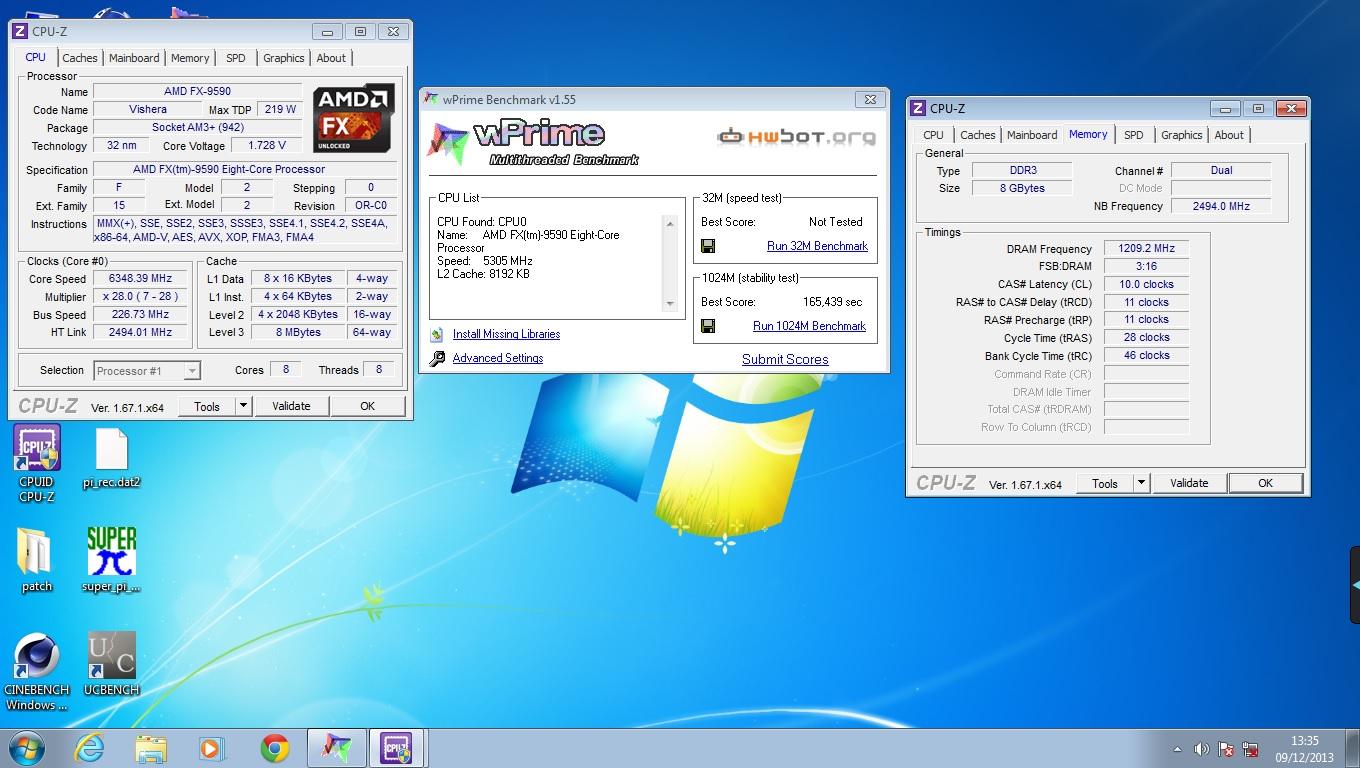This screenshot has width=1360, height=768.
Task: Click the AMD FX logo in CPU-Z
Action: coord(353,118)
